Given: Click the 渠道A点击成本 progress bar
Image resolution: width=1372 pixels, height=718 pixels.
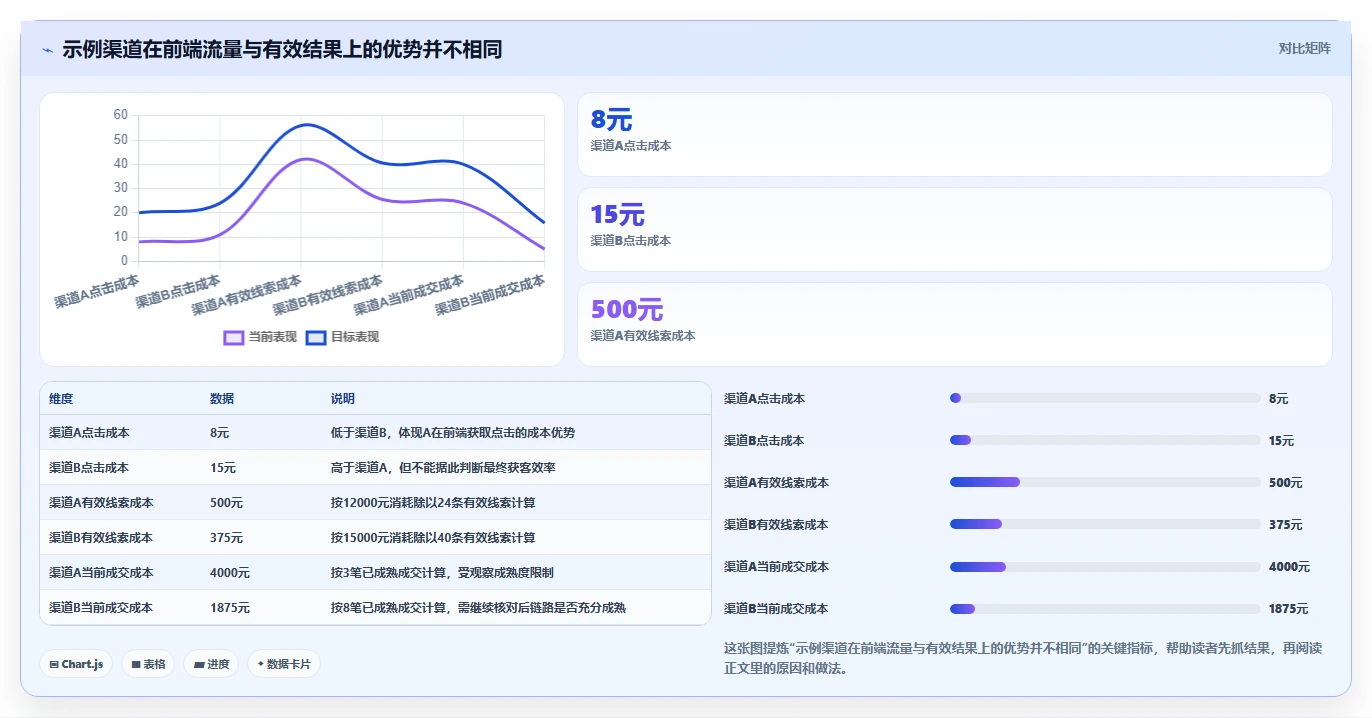Looking at the screenshot, I should 1105,398.
